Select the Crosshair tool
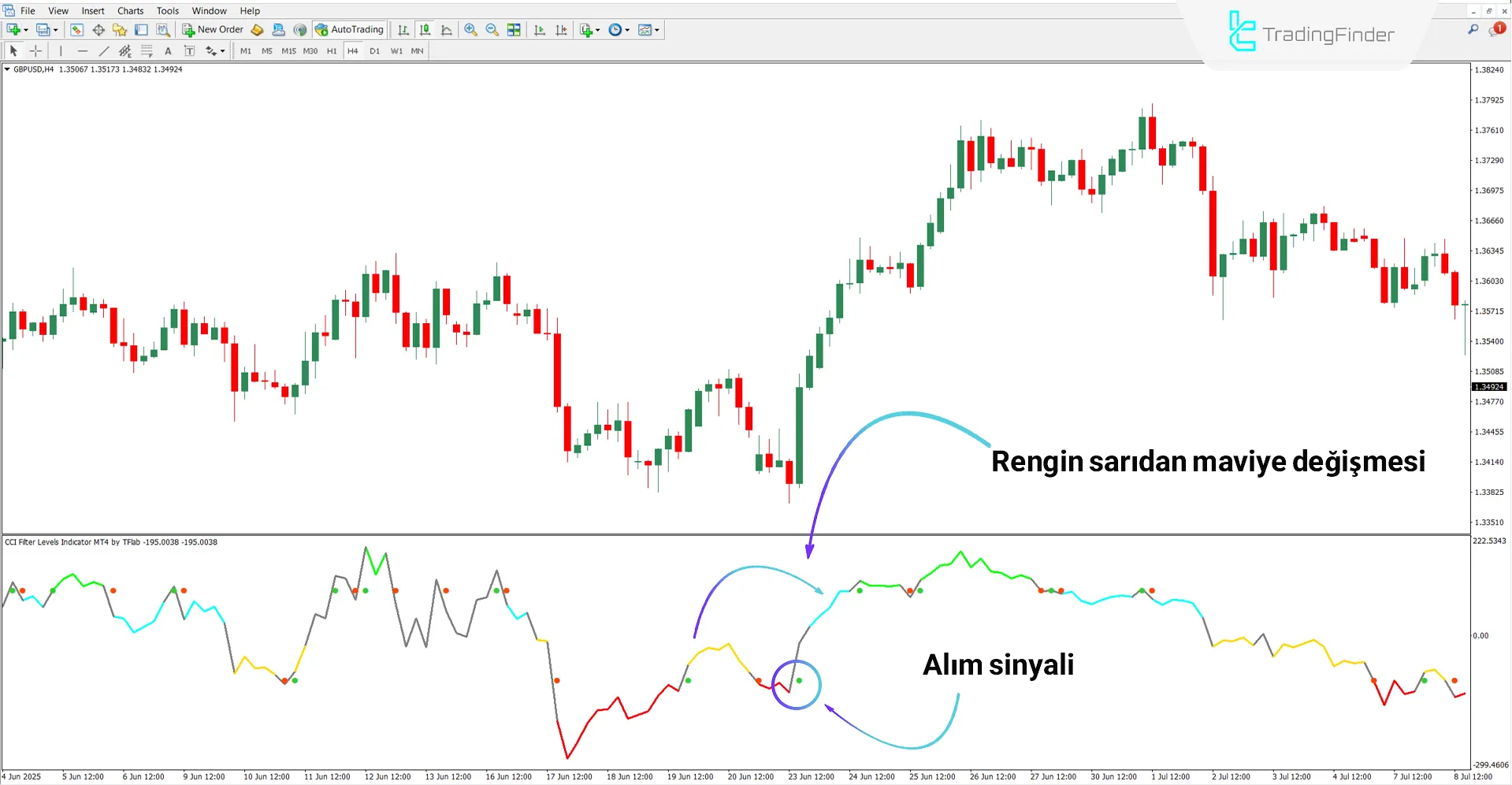The width and height of the screenshot is (1512, 785). pos(35,50)
